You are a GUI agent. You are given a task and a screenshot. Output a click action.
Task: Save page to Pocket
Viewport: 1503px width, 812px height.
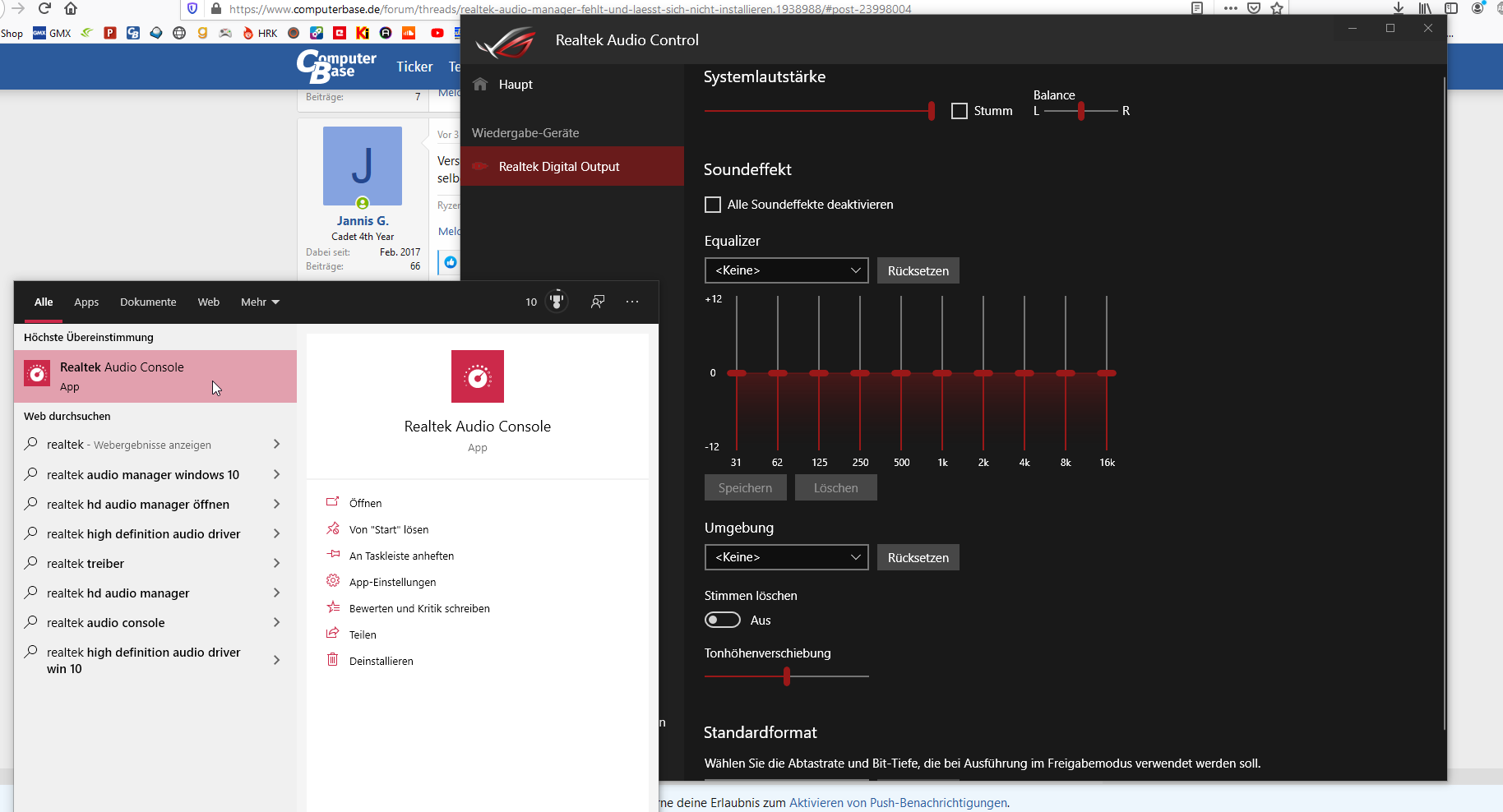coord(1254,8)
